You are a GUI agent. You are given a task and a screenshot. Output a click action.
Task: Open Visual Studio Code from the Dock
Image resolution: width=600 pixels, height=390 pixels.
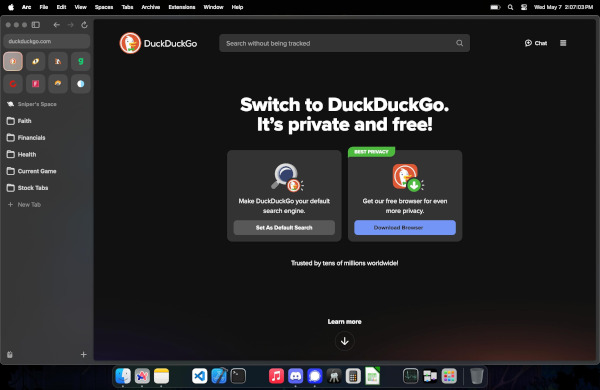point(200,376)
